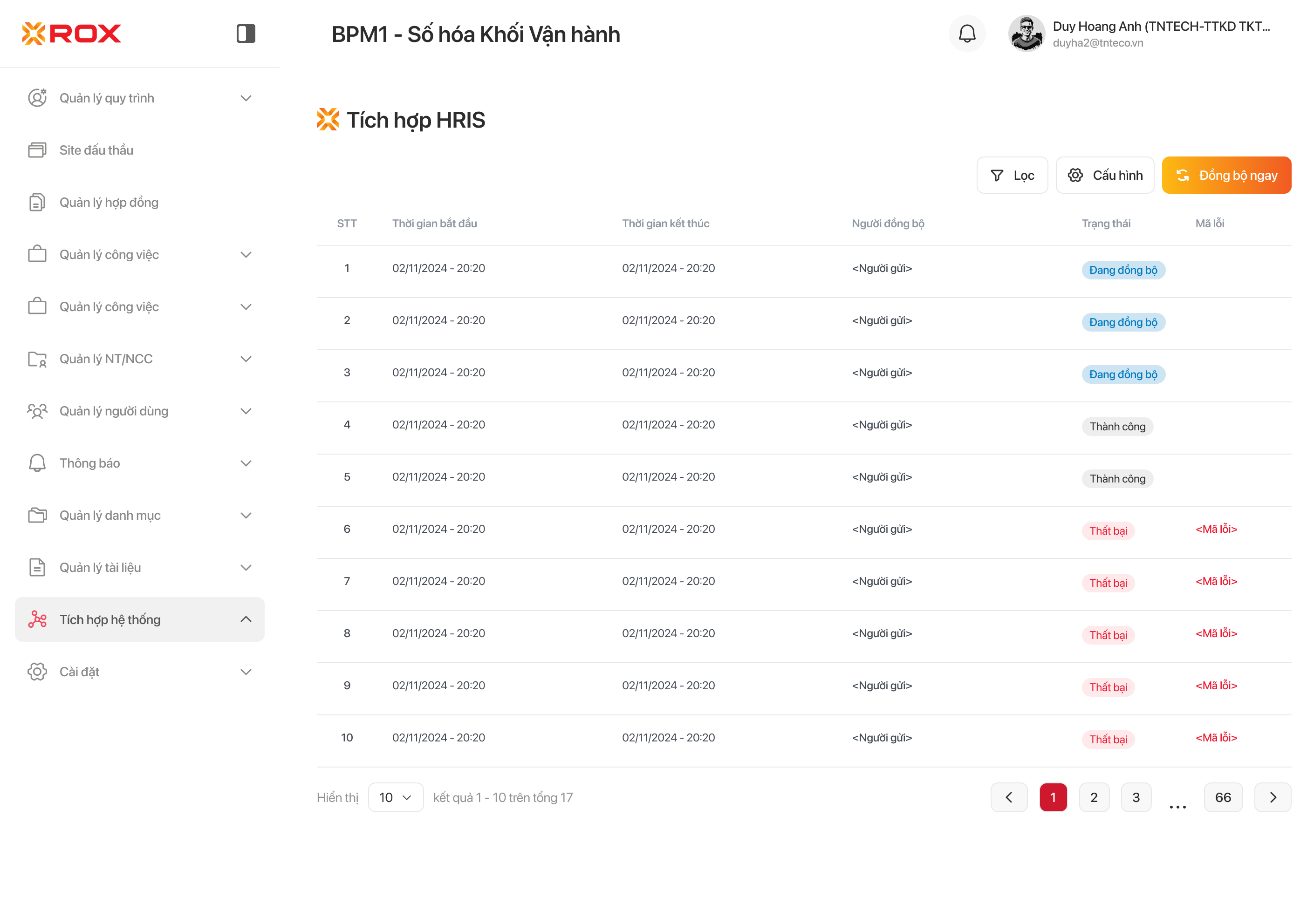The width and height of the screenshot is (1314, 924).
Task: Click the Quản lý hợp đồng document icon
Action: (37, 202)
